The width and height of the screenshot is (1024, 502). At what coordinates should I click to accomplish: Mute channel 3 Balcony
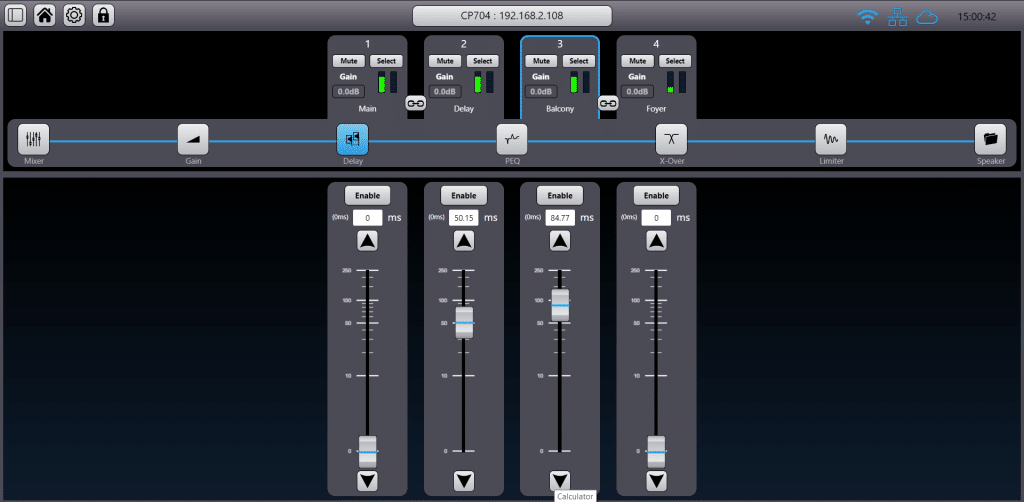pos(541,61)
